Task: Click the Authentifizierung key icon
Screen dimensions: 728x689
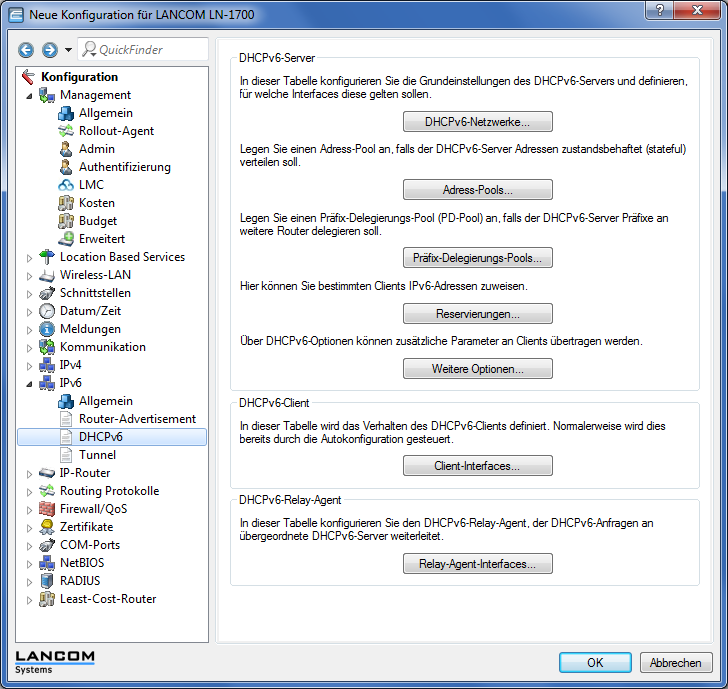Action: [x=66, y=167]
